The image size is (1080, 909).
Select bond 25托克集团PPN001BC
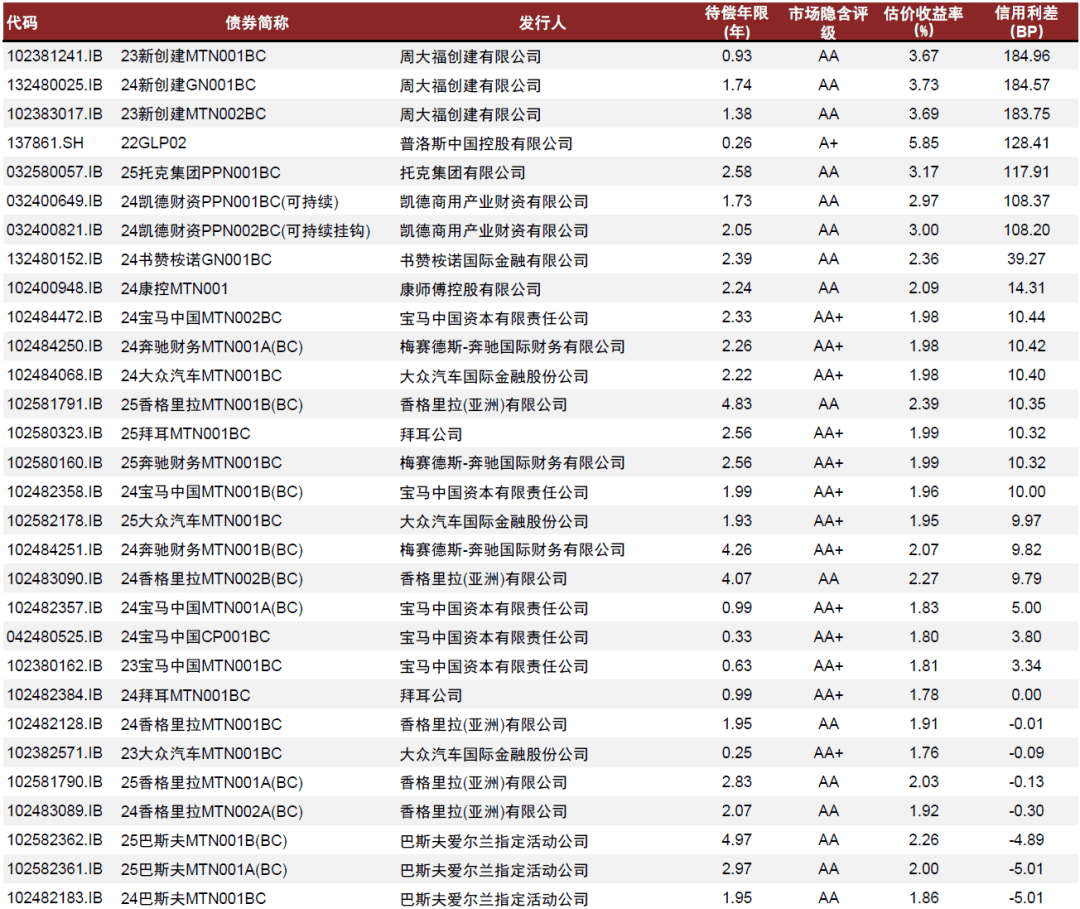click(201, 173)
